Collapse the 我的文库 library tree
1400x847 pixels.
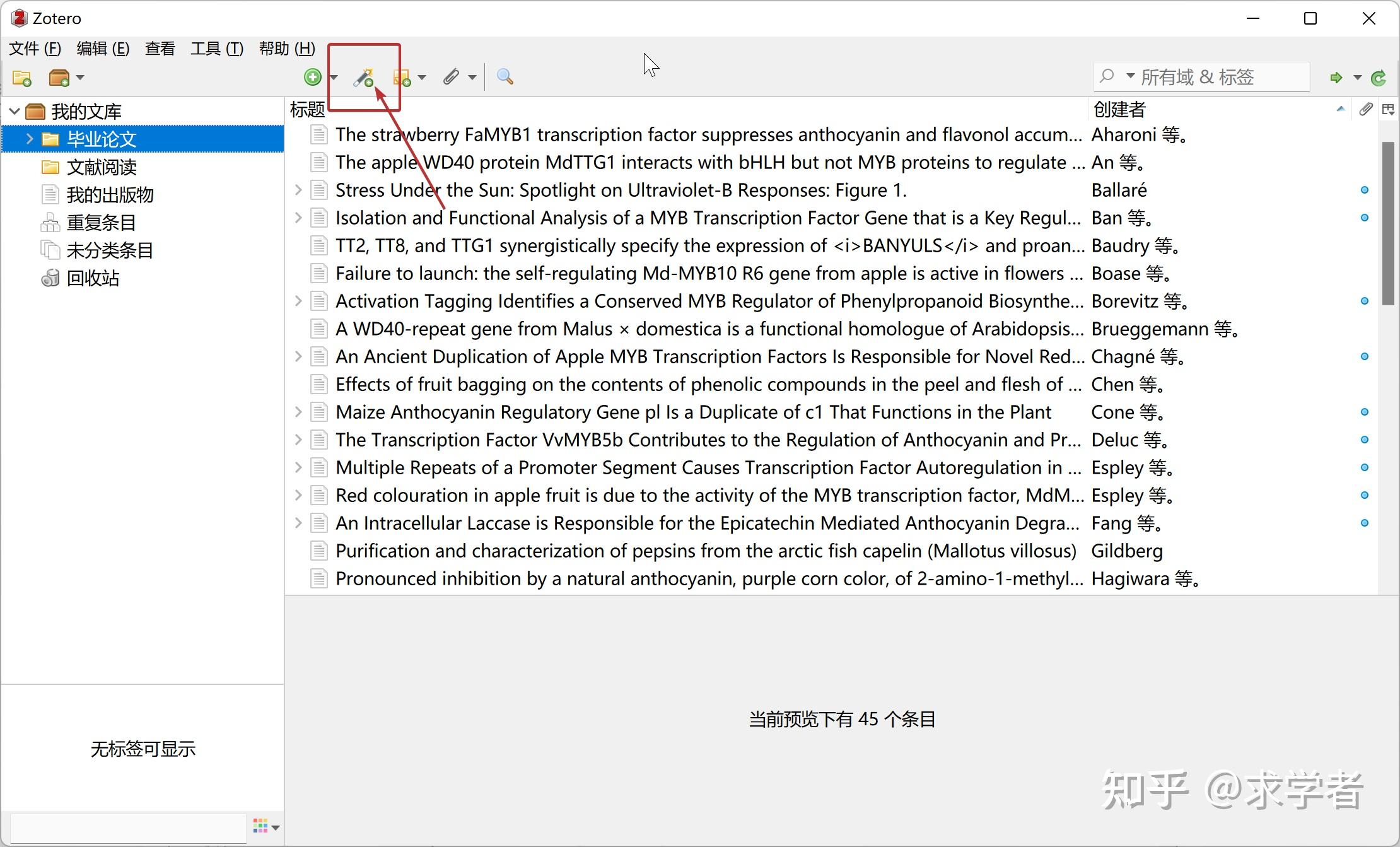(15, 112)
